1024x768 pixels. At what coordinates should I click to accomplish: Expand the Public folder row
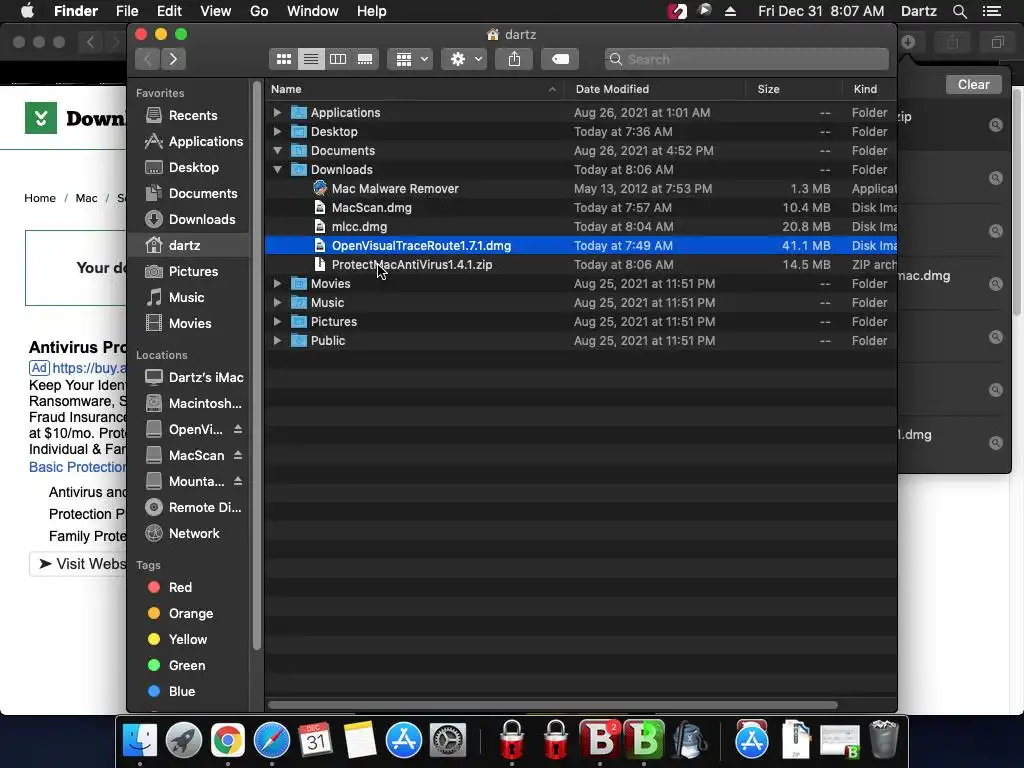[277, 340]
